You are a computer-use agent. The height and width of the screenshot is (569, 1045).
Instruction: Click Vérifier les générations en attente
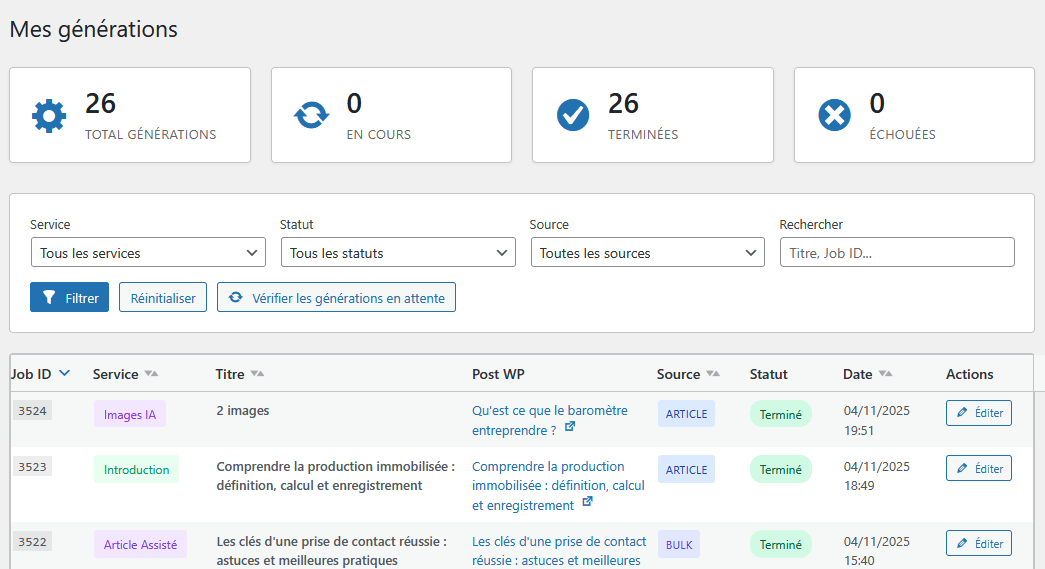(x=336, y=298)
